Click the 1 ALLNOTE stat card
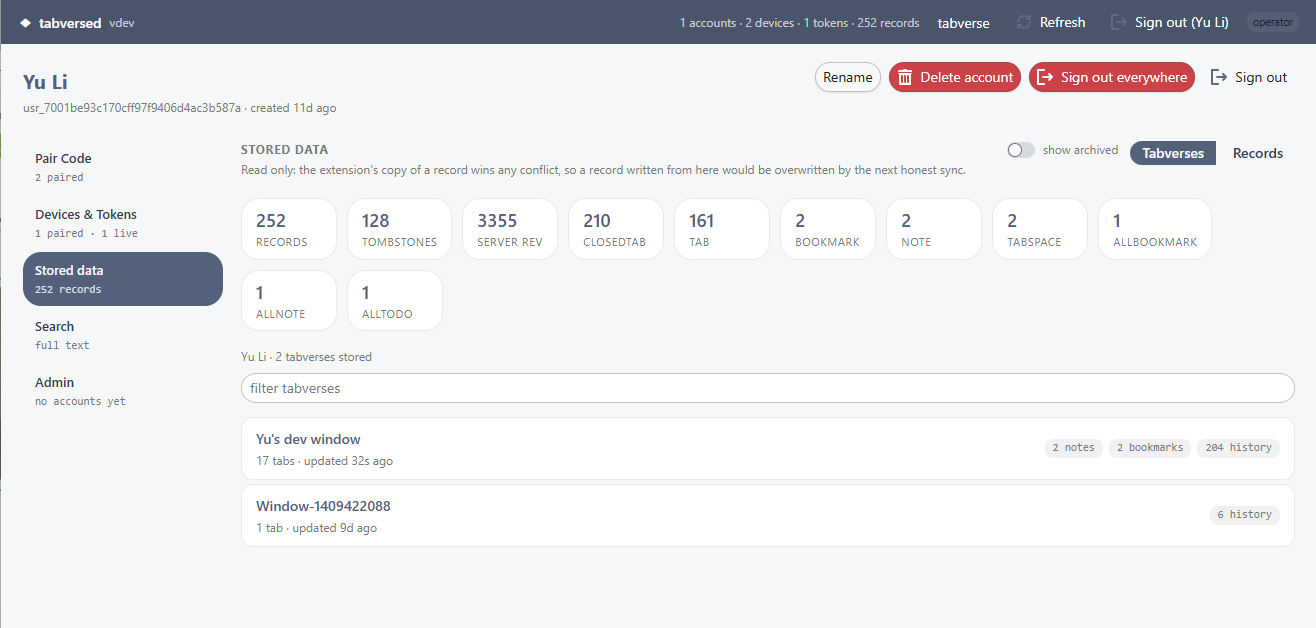1316x628 pixels. [x=289, y=300]
